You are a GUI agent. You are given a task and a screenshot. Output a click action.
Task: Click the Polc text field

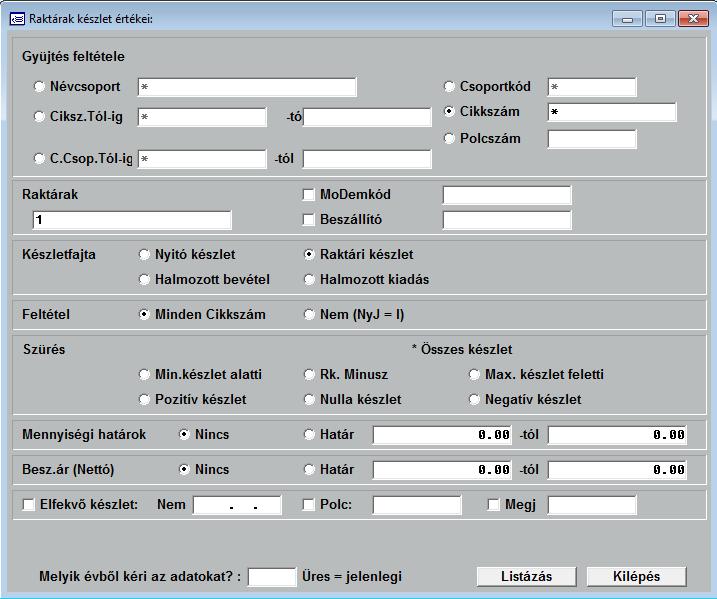(x=417, y=505)
